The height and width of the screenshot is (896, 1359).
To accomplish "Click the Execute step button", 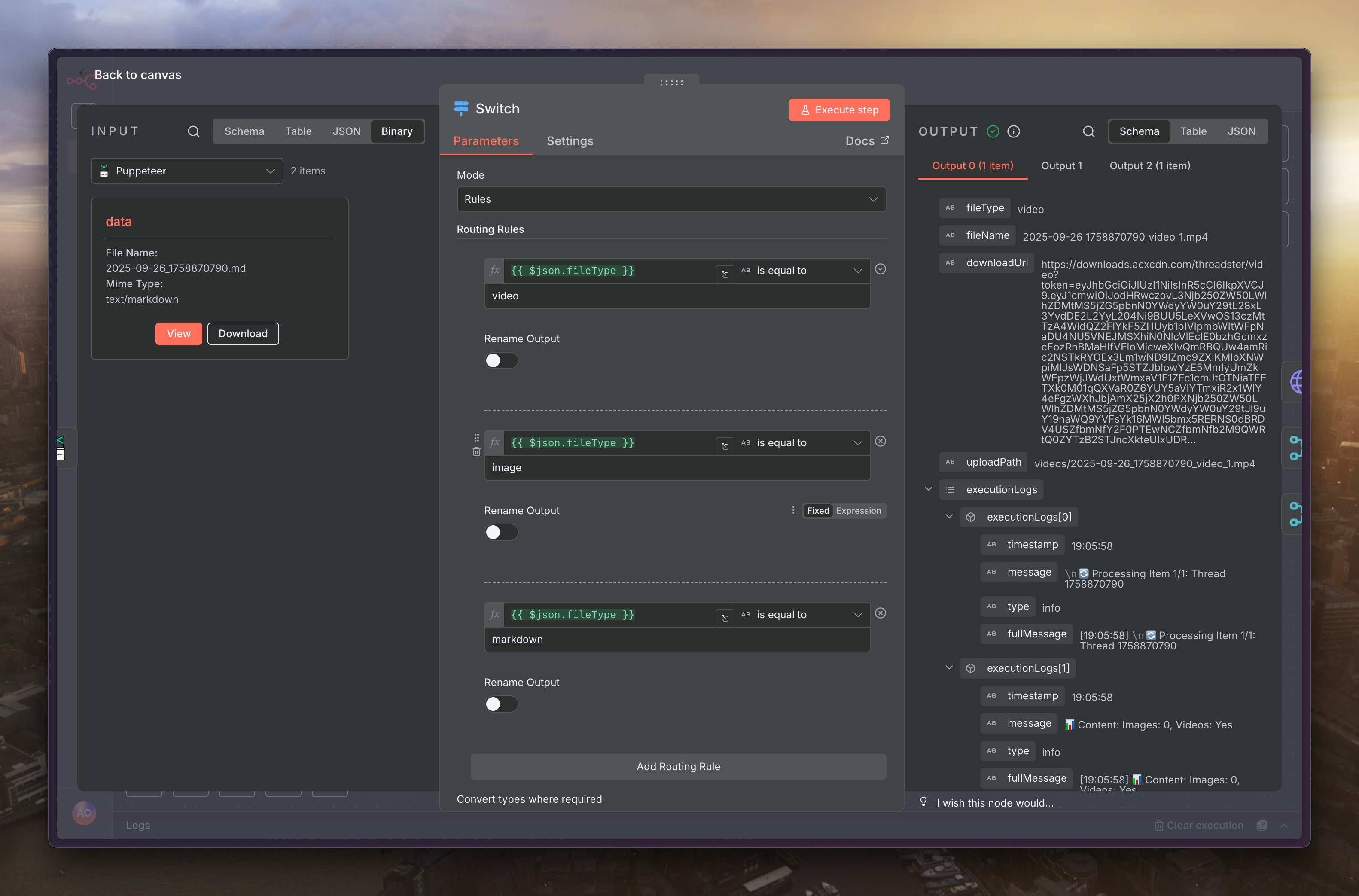I will tap(838, 110).
